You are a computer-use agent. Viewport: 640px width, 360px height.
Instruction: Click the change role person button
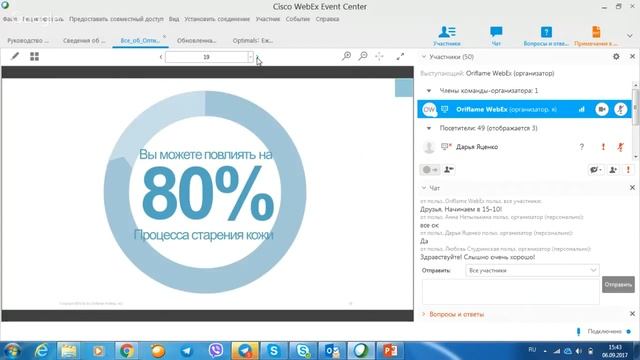pyautogui.click(x=449, y=170)
